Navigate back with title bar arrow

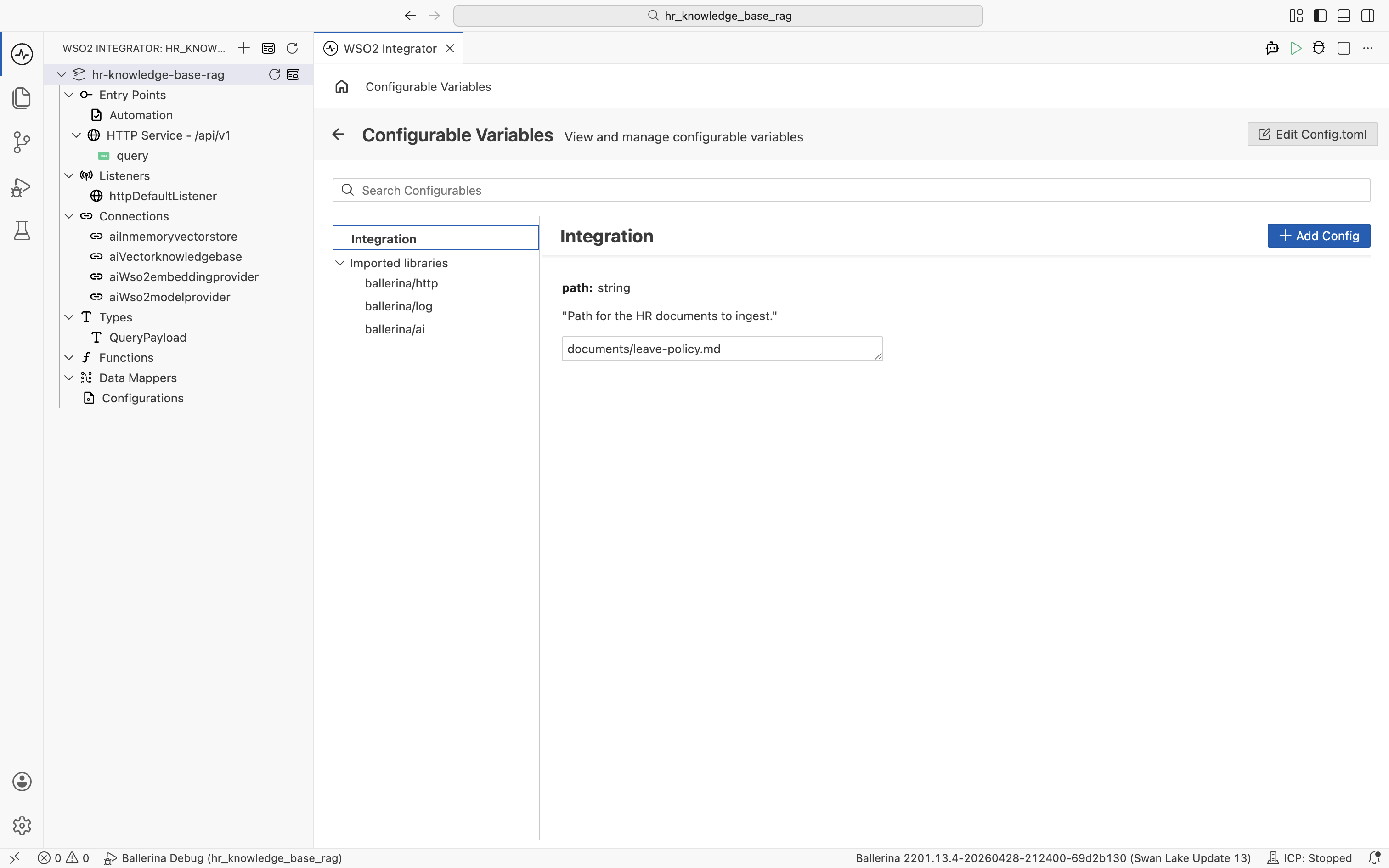coord(410,16)
